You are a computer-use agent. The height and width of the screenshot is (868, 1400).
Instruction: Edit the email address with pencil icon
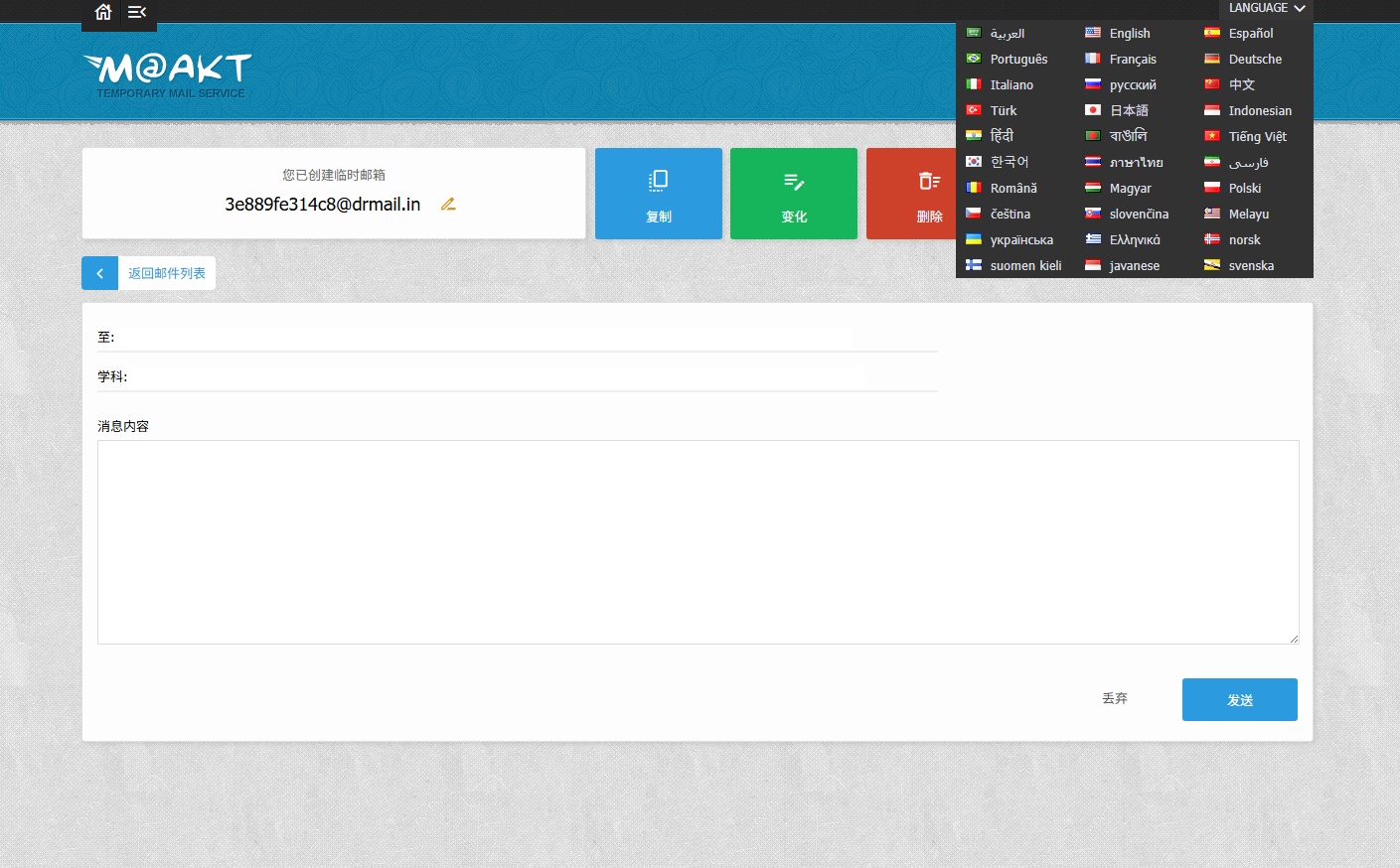click(448, 204)
